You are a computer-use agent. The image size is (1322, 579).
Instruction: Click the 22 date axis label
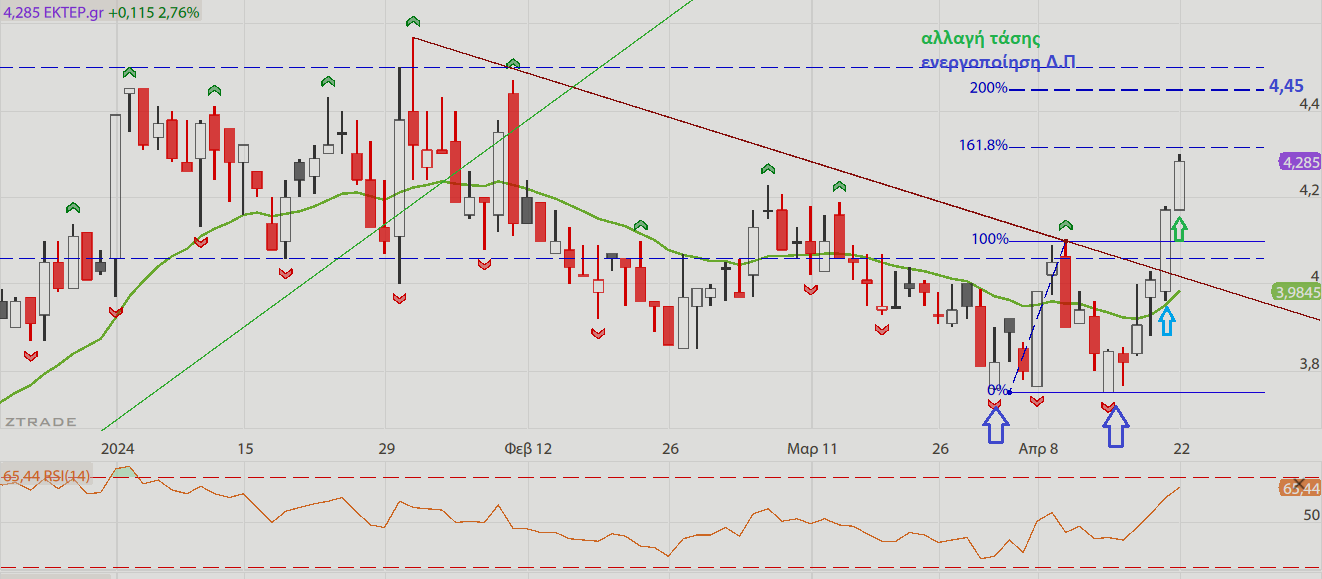[x=1181, y=449]
